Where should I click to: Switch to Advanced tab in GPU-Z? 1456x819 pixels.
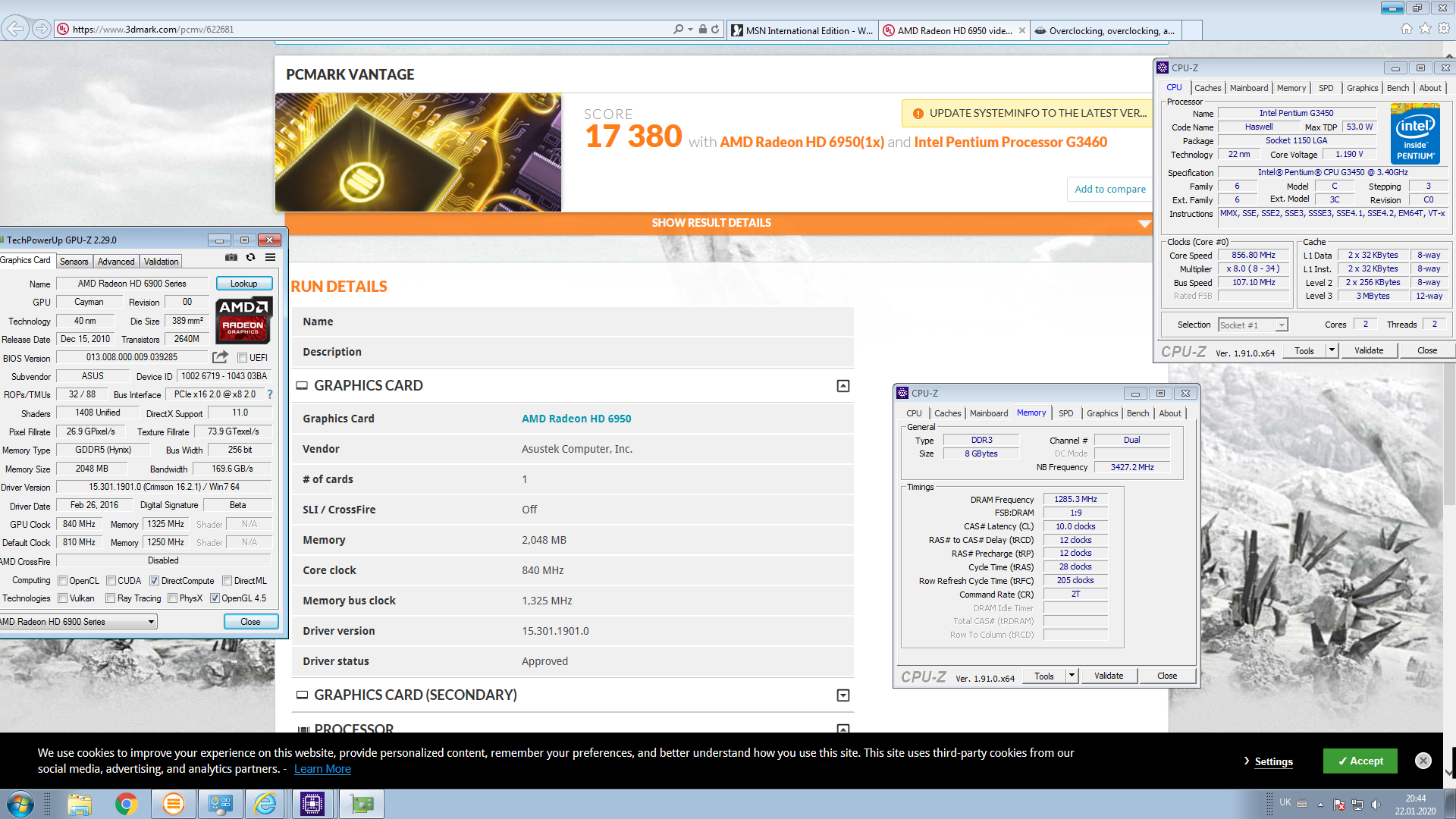[x=116, y=262]
